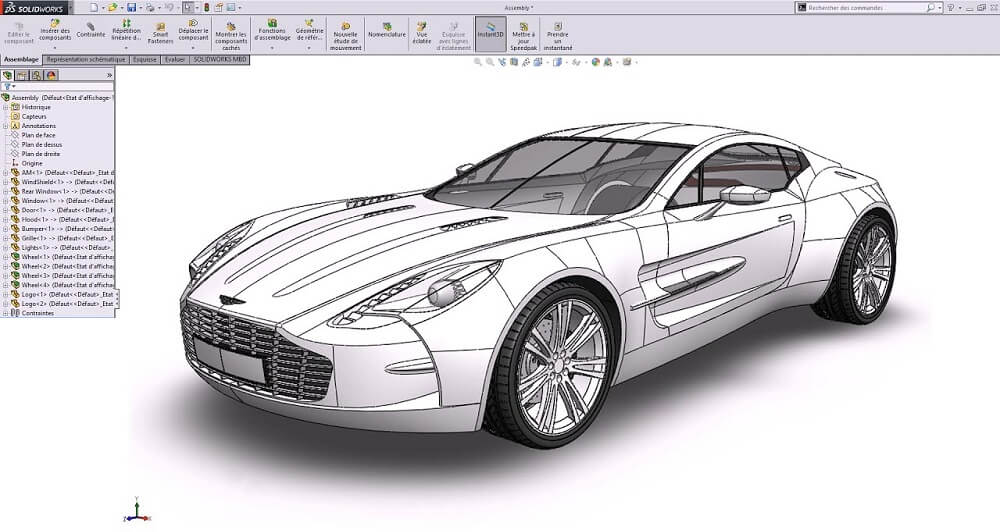
Task: Select the Contrainte mate tool
Action: (x=91, y=31)
